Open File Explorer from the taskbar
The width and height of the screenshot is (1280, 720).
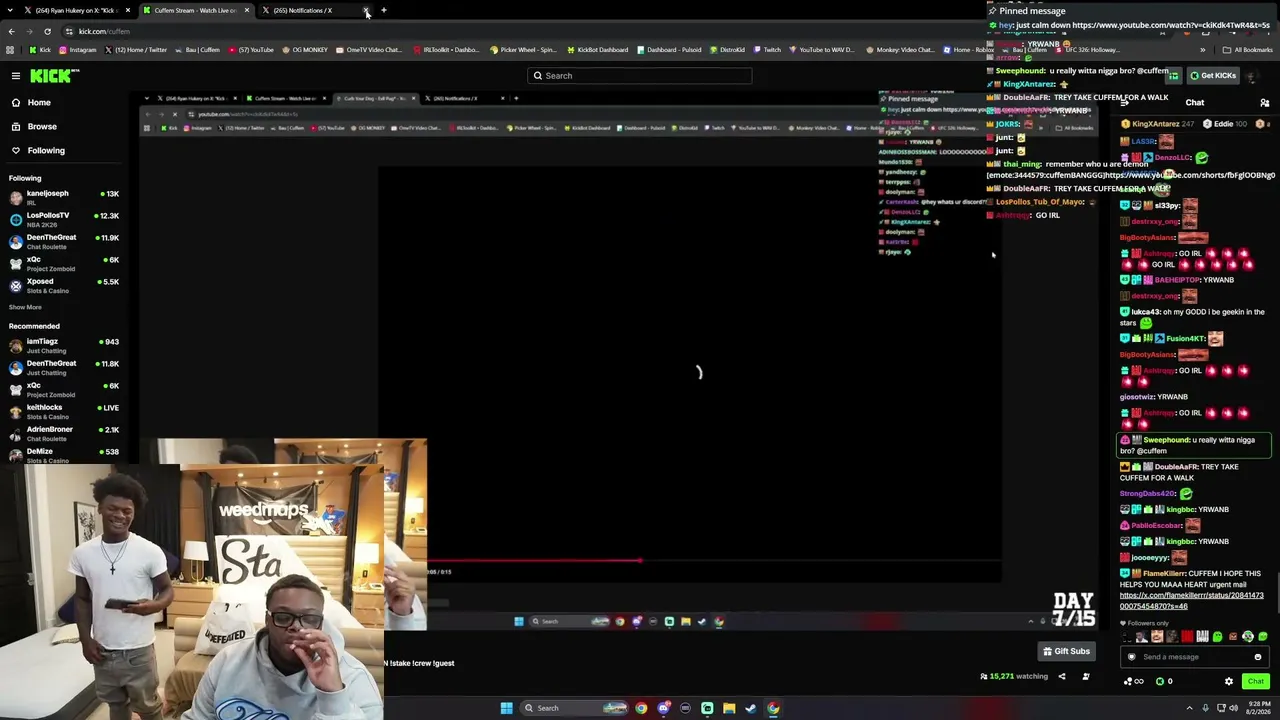(x=729, y=708)
